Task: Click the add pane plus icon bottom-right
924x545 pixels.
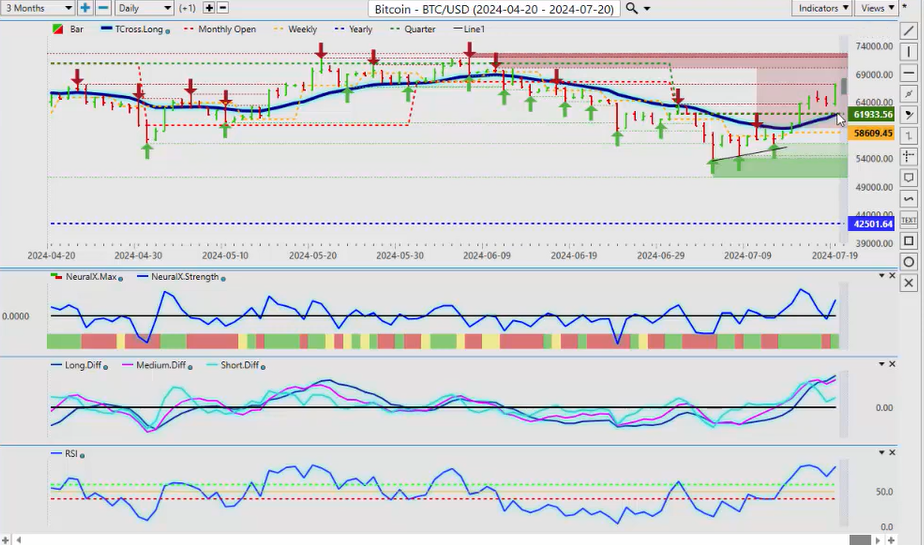Action: pyautogui.click(x=892, y=540)
